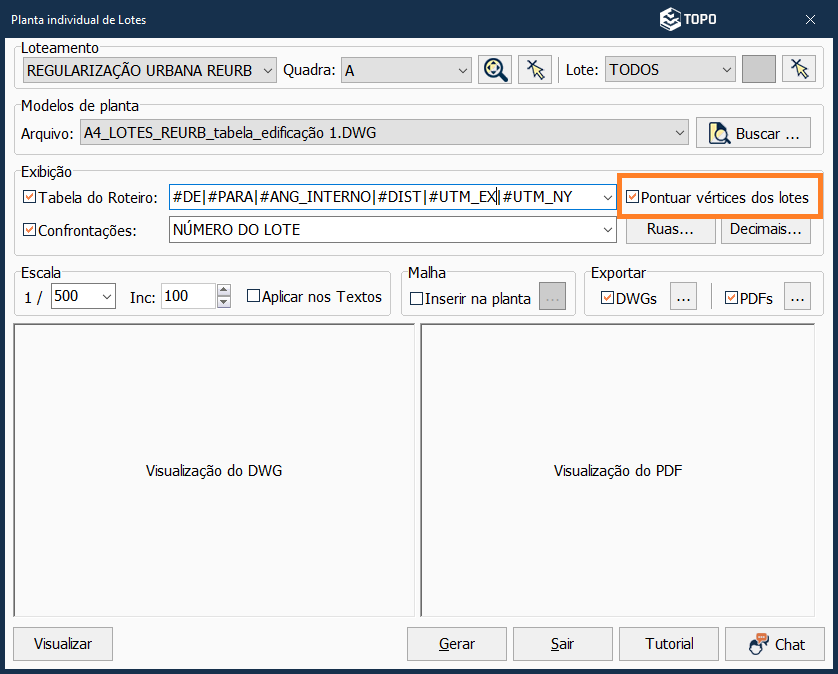Expand the Confrontações NÚMERO DO LOTE dropdown
This screenshot has width=838, height=674.
[x=608, y=230]
